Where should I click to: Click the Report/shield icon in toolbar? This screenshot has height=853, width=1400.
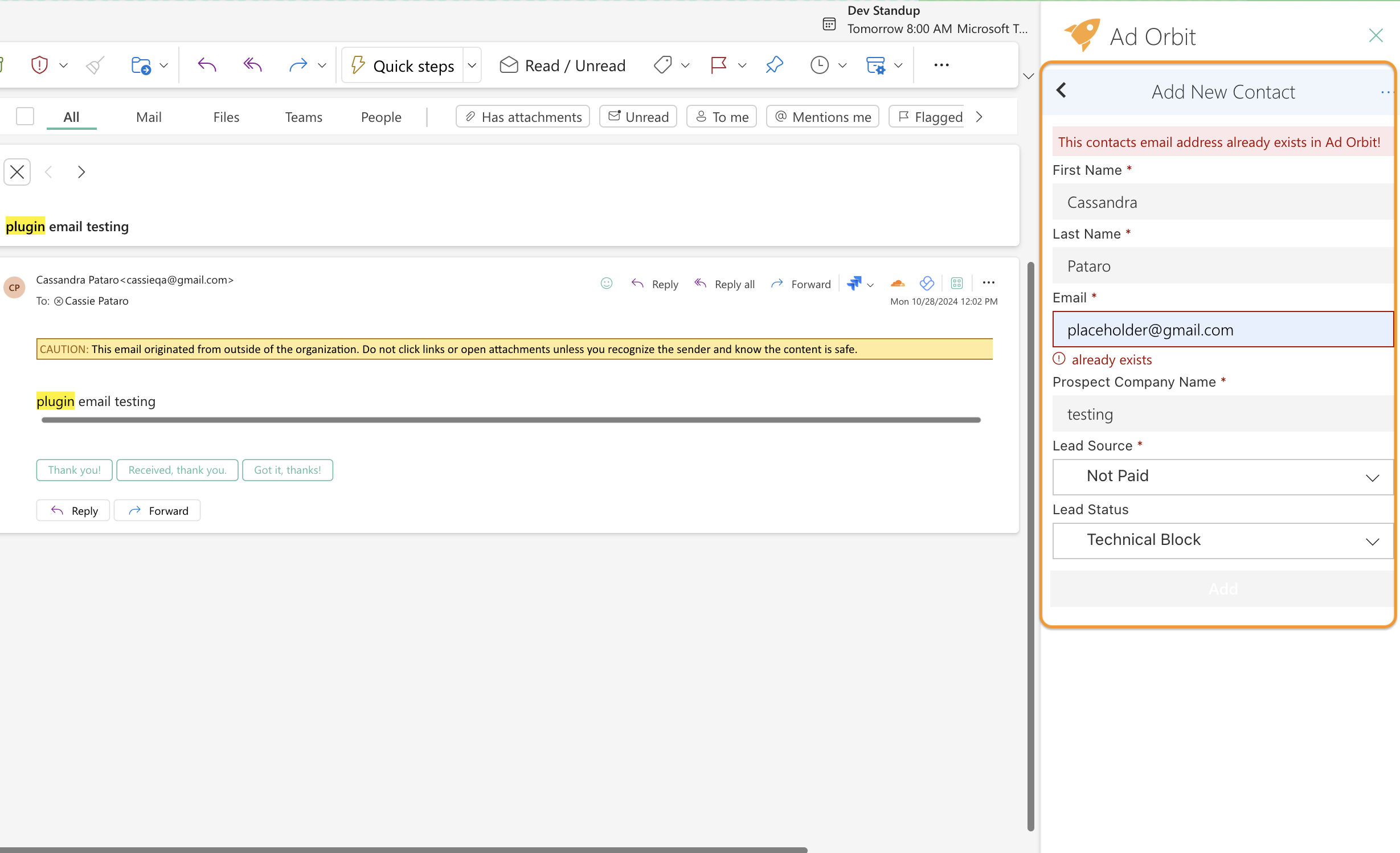point(39,65)
